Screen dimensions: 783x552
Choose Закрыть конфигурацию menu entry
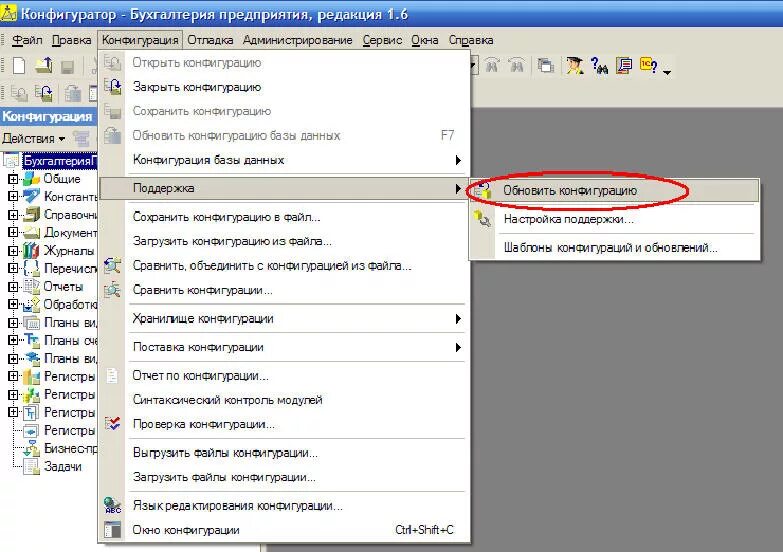pyautogui.click(x=284, y=87)
